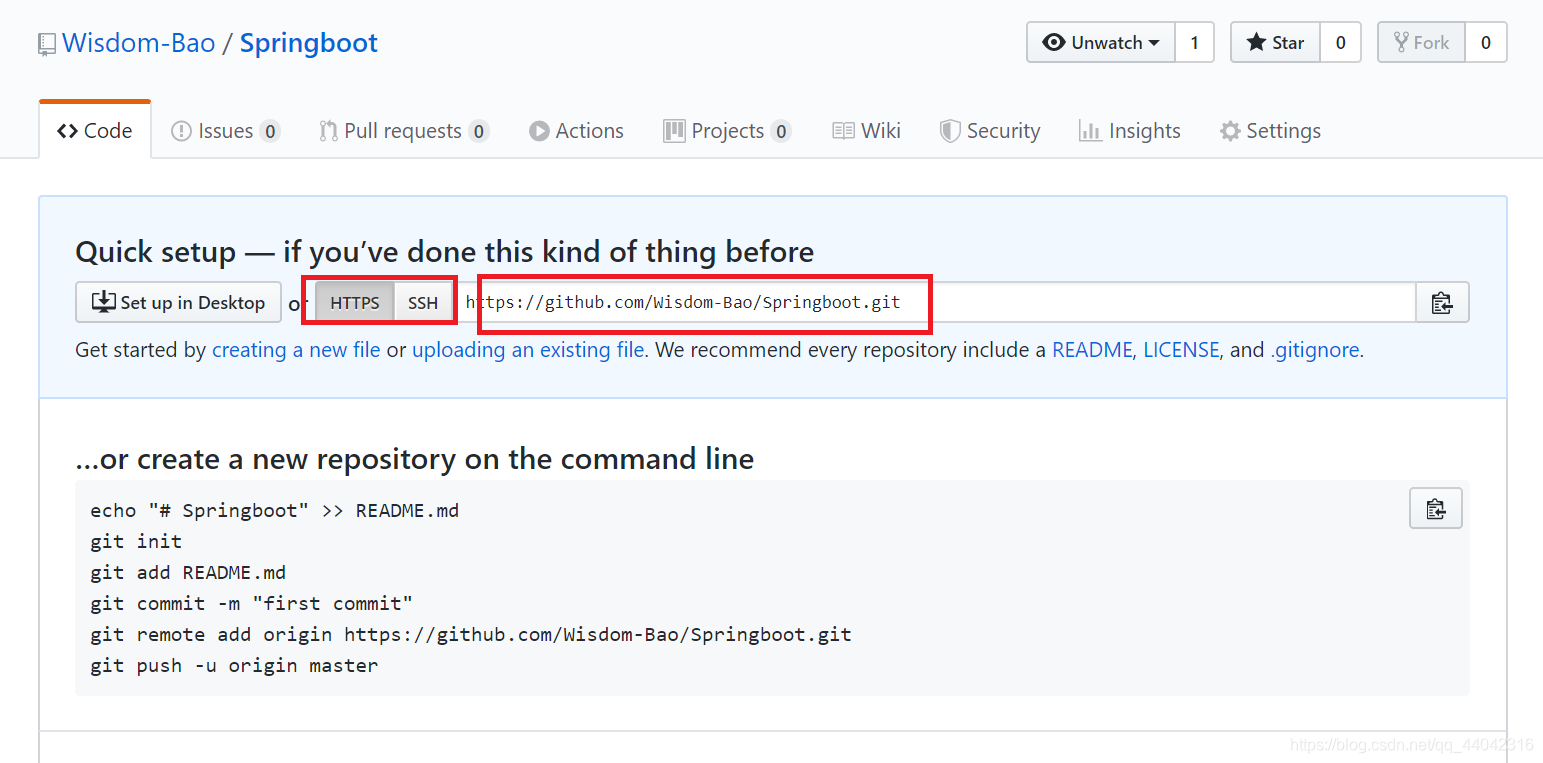Screen dimensions: 1543x763
Task: Open the Unwatch notifications dropdown
Action: [1100, 43]
